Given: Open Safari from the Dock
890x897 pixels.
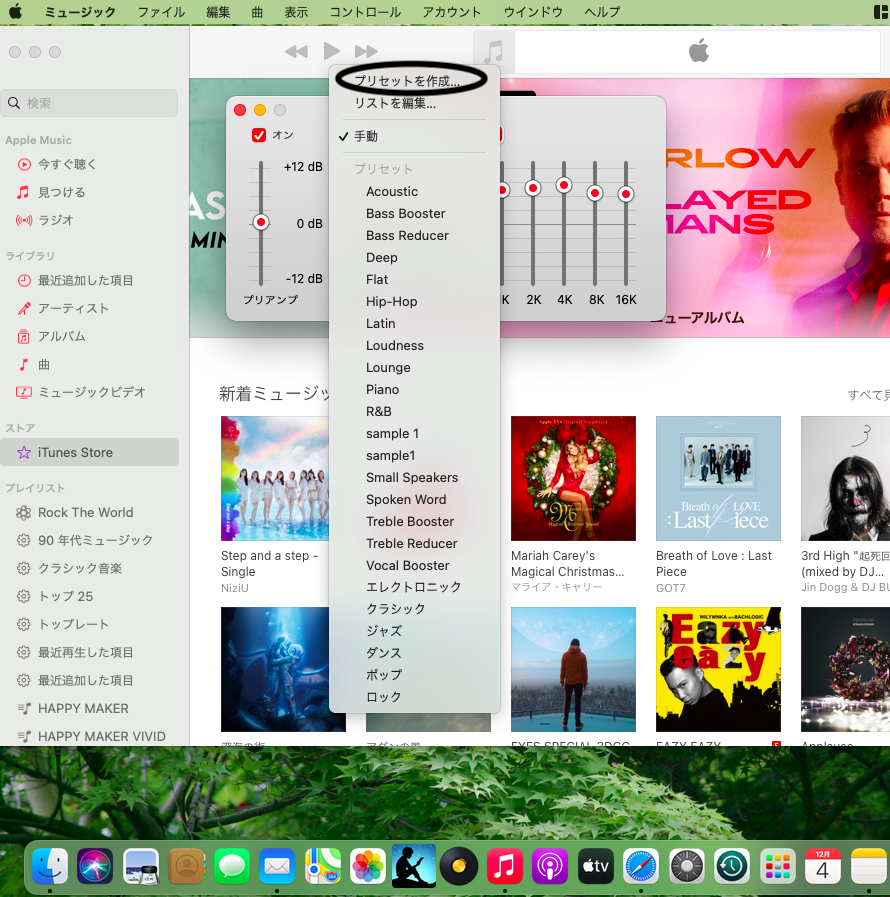Looking at the screenshot, I should [640, 866].
